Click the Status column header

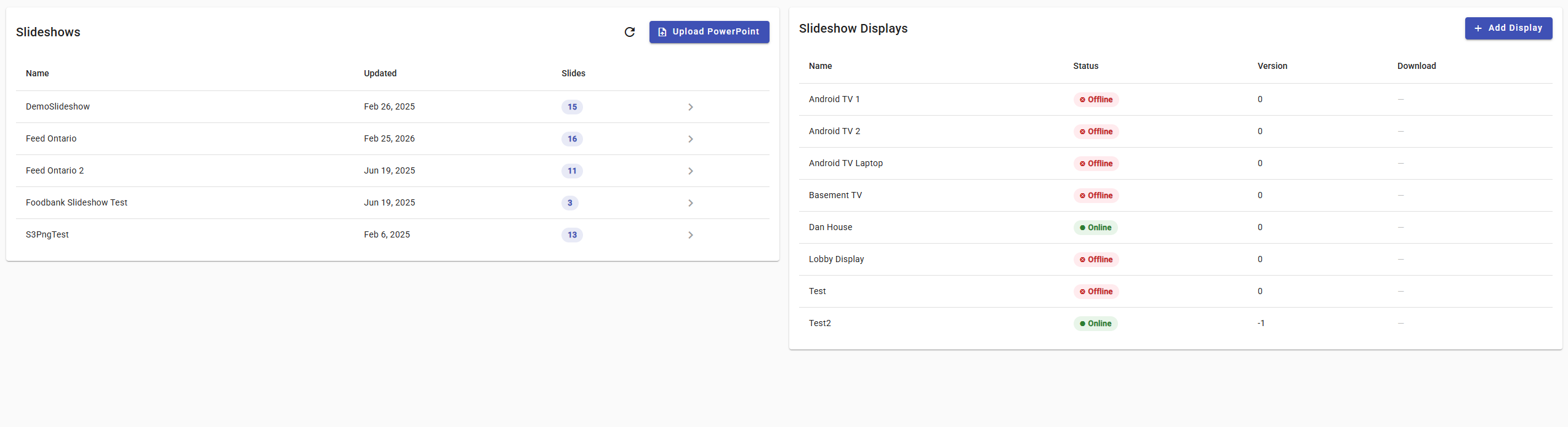pyautogui.click(x=1085, y=66)
